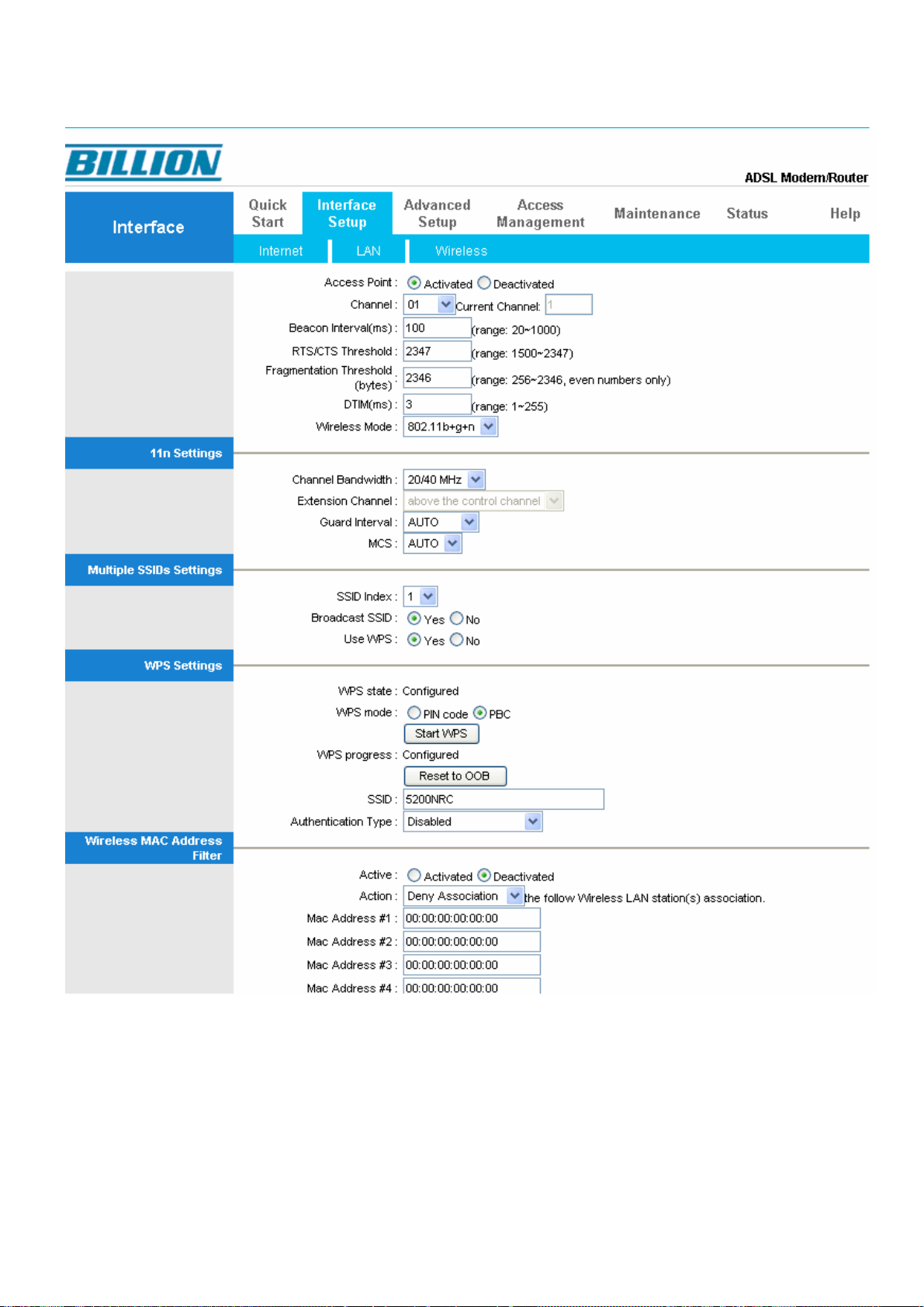Click the WPS Settings section header
The height and width of the screenshot is (1307, 924).
pos(149,666)
